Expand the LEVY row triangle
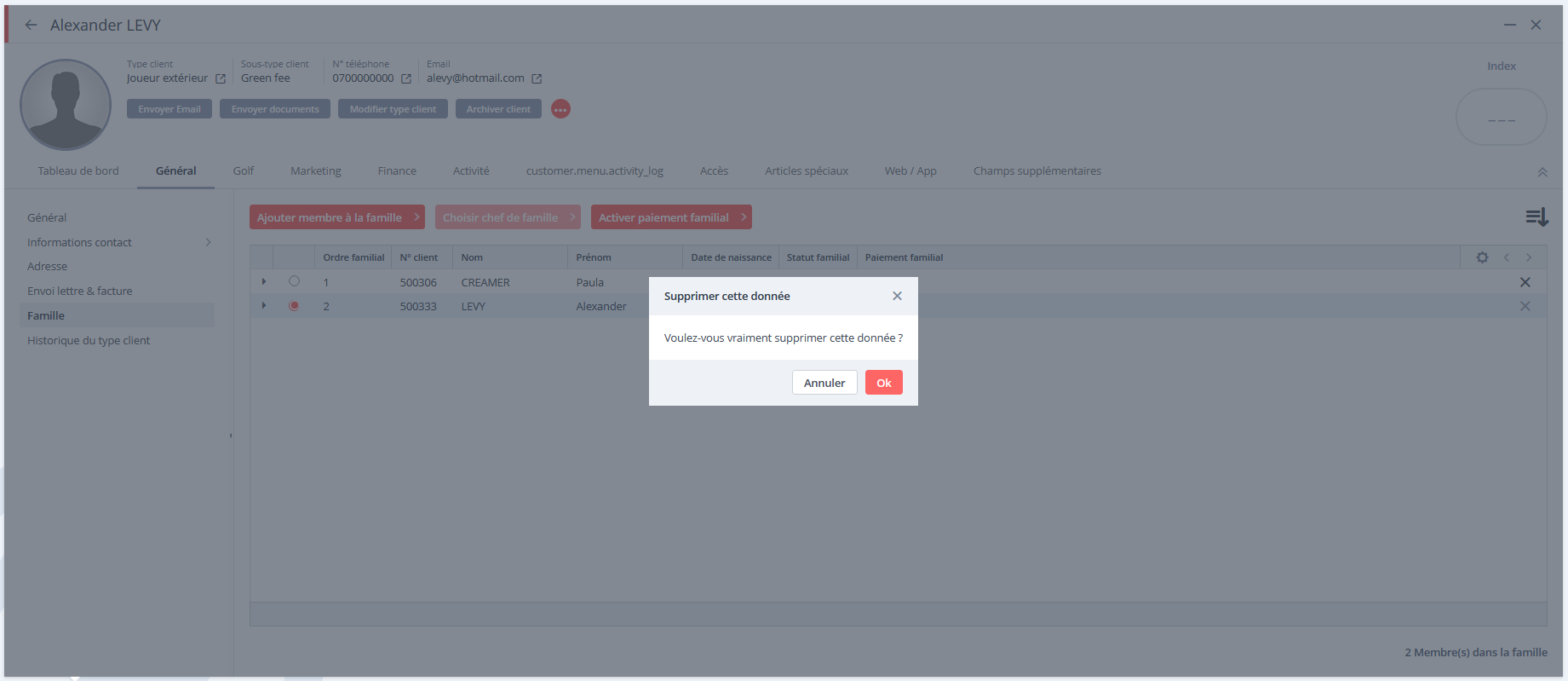 tap(264, 305)
